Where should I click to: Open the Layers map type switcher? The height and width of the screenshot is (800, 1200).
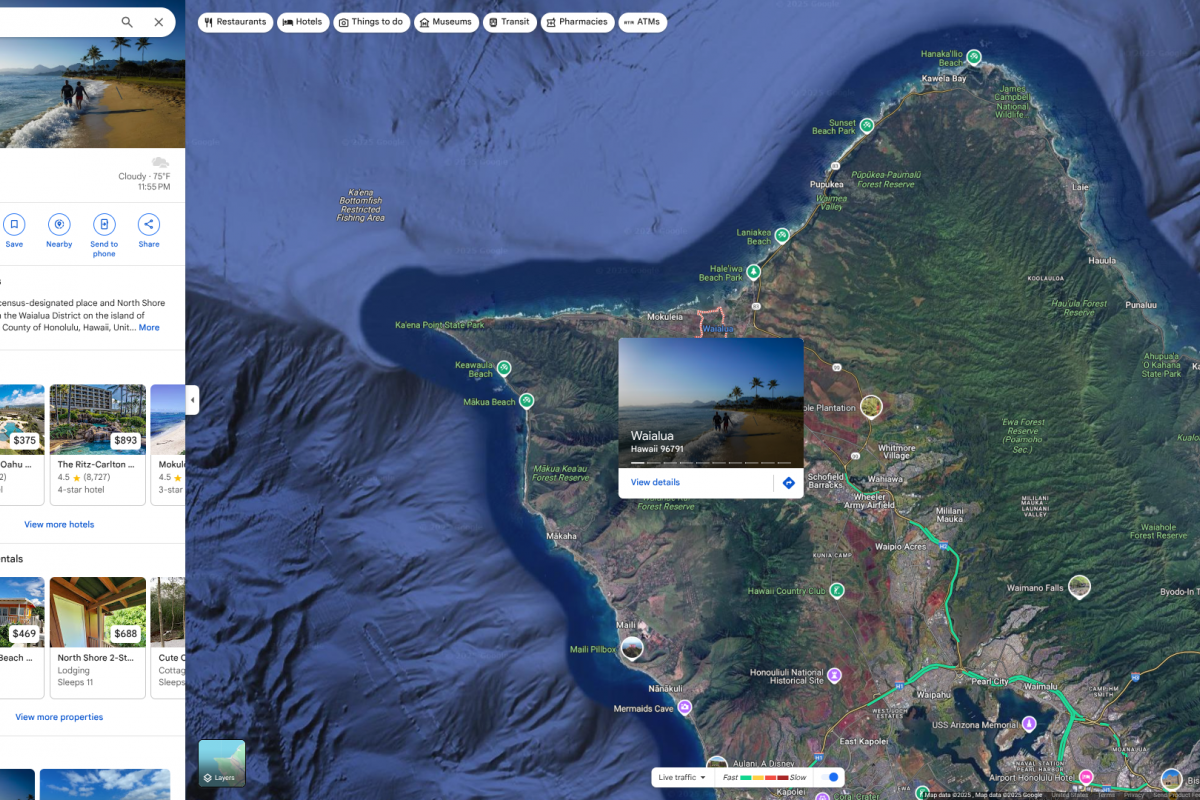pyautogui.click(x=222, y=763)
